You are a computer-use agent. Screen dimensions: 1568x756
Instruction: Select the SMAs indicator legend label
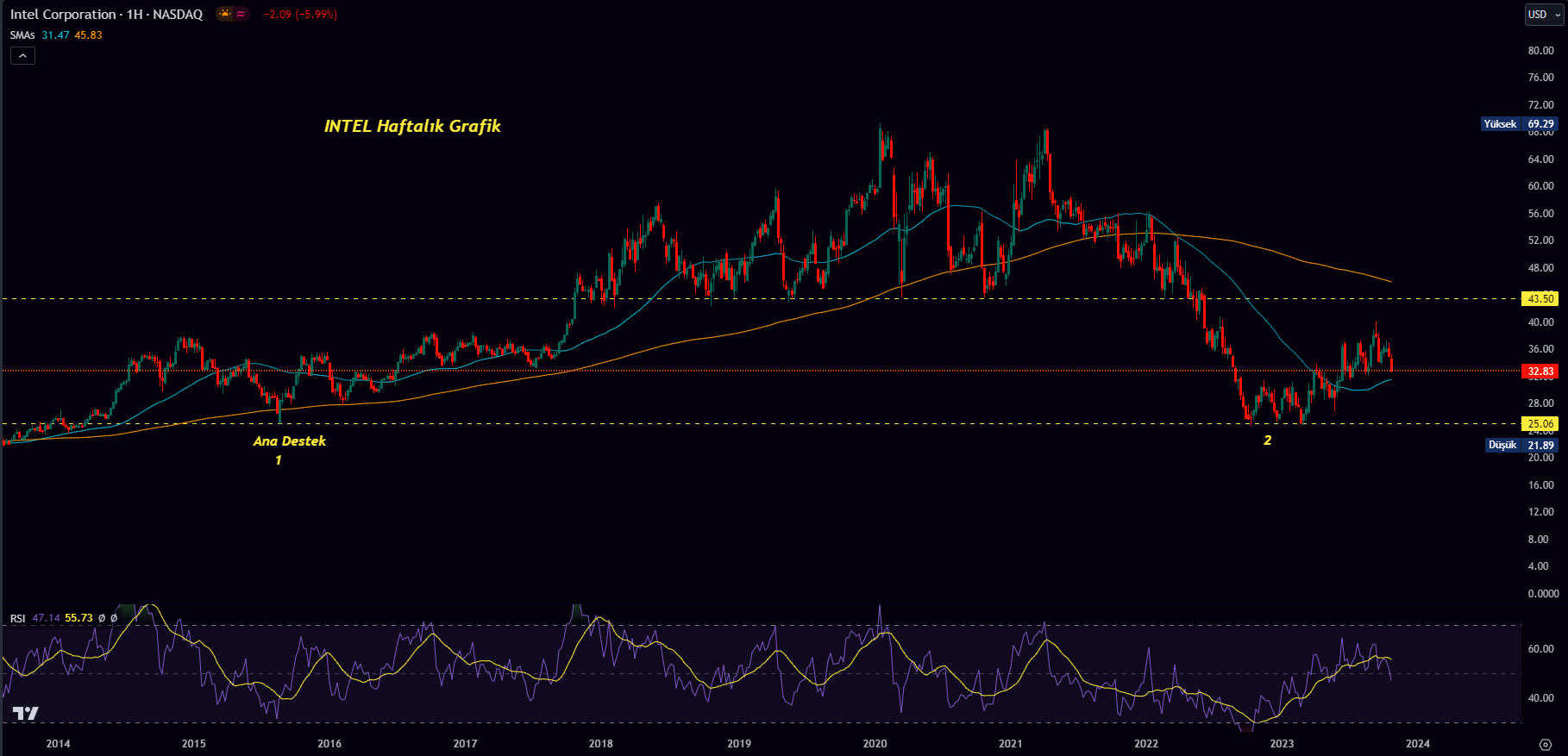pyautogui.click(x=22, y=35)
